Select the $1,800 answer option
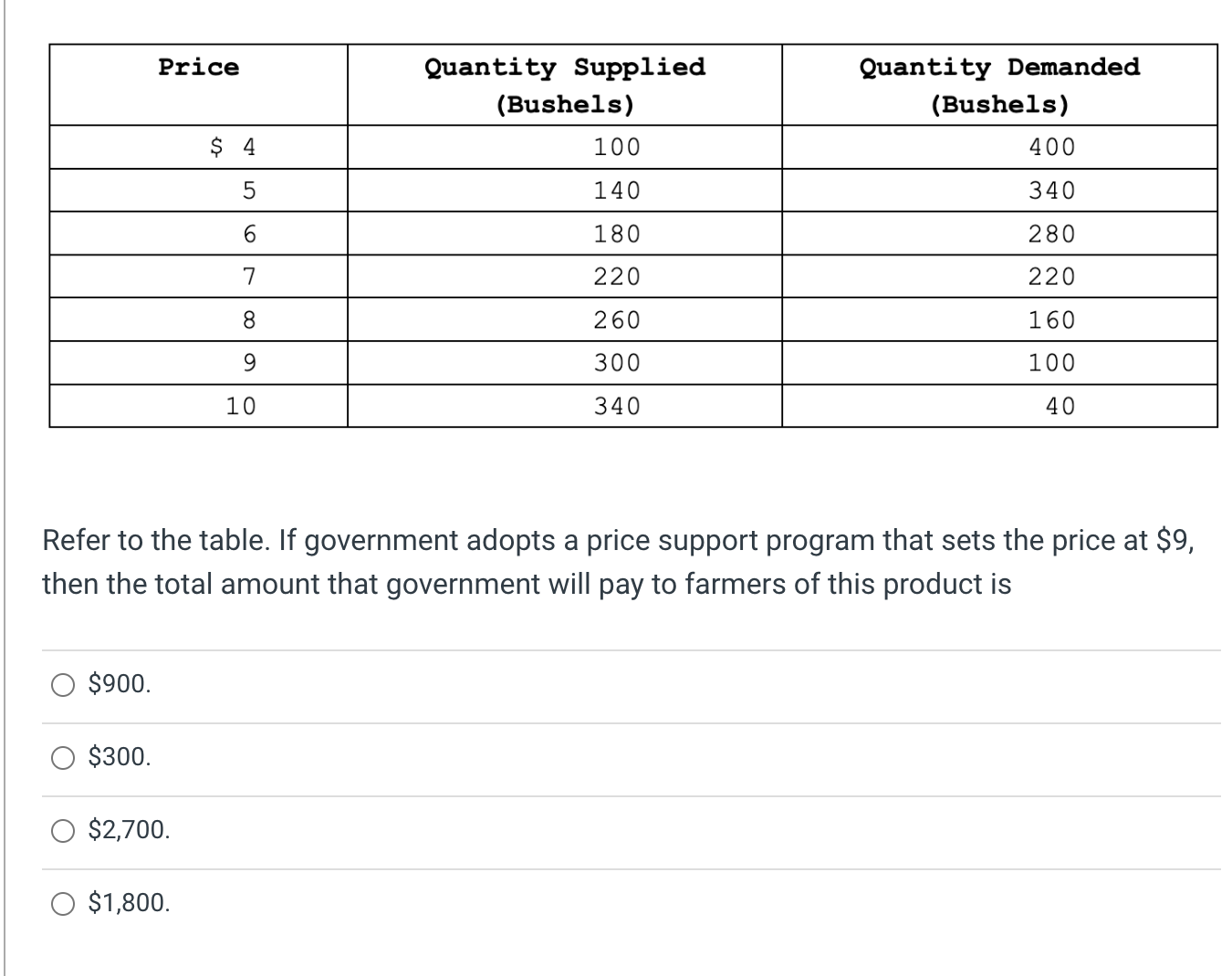The height and width of the screenshot is (976, 1232). [x=62, y=903]
